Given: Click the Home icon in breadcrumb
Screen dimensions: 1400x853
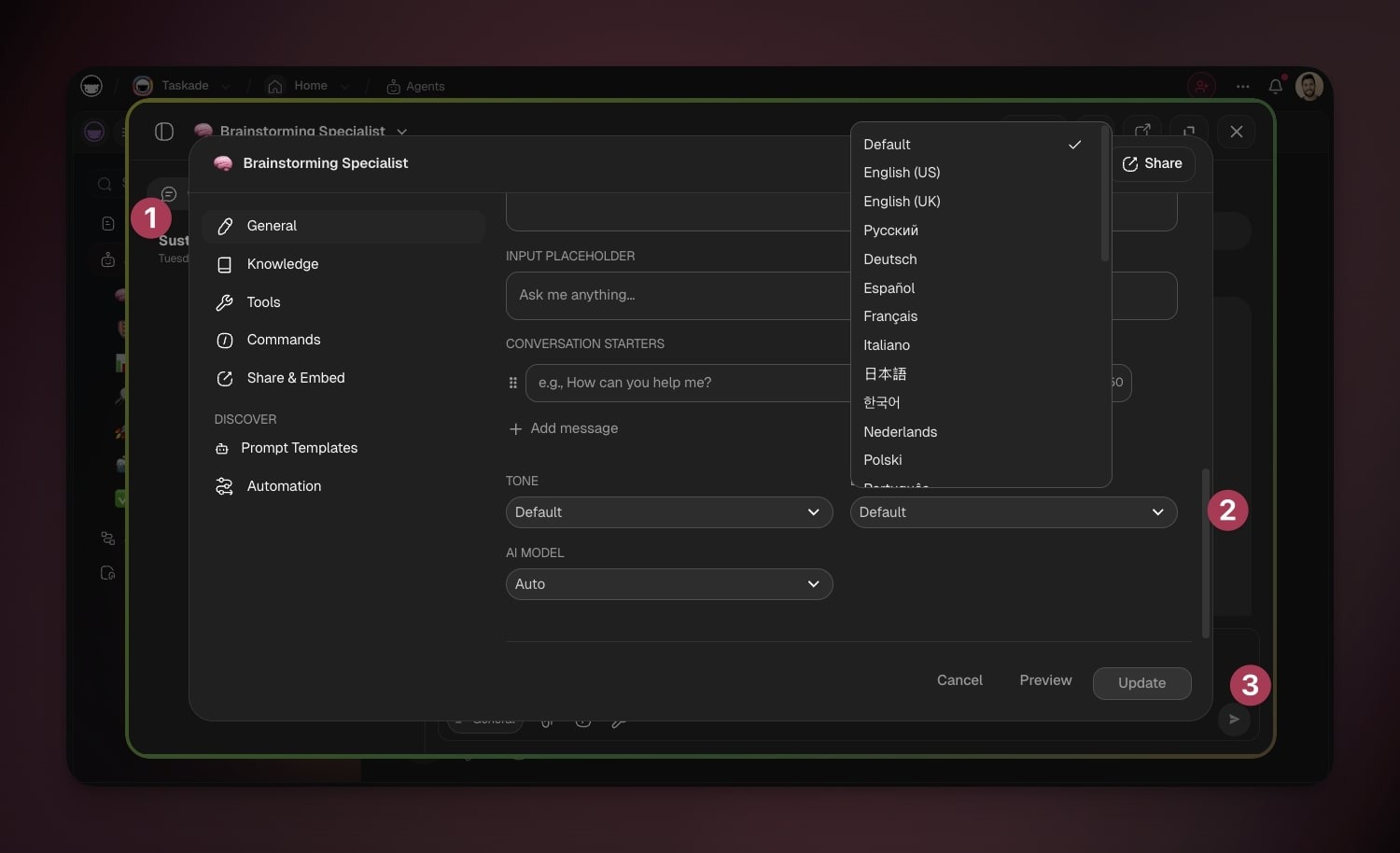Looking at the screenshot, I should (x=275, y=86).
